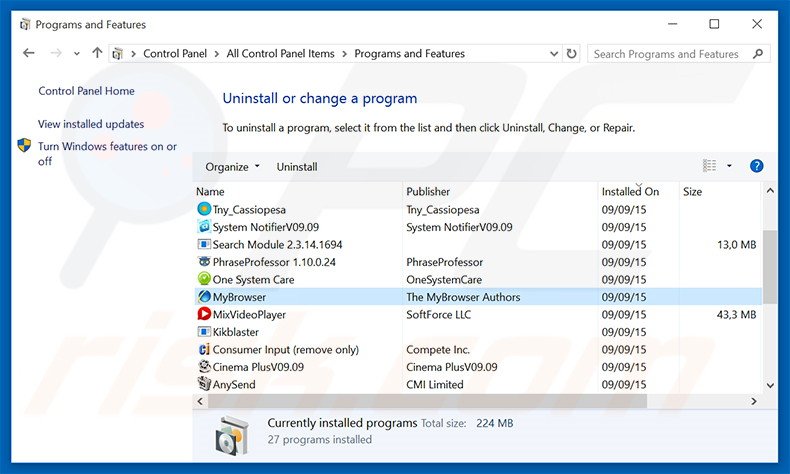Open Turn Windows features on or off
Image resolution: width=790 pixels, height=474 pixels.
pos(107,154)
